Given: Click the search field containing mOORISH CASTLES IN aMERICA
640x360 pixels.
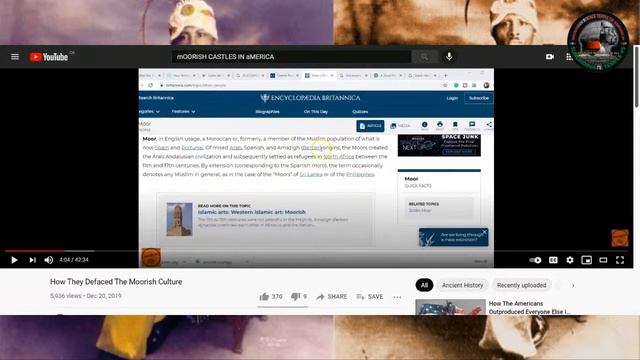Looking at the screenshot, I should tap(291, 57).
